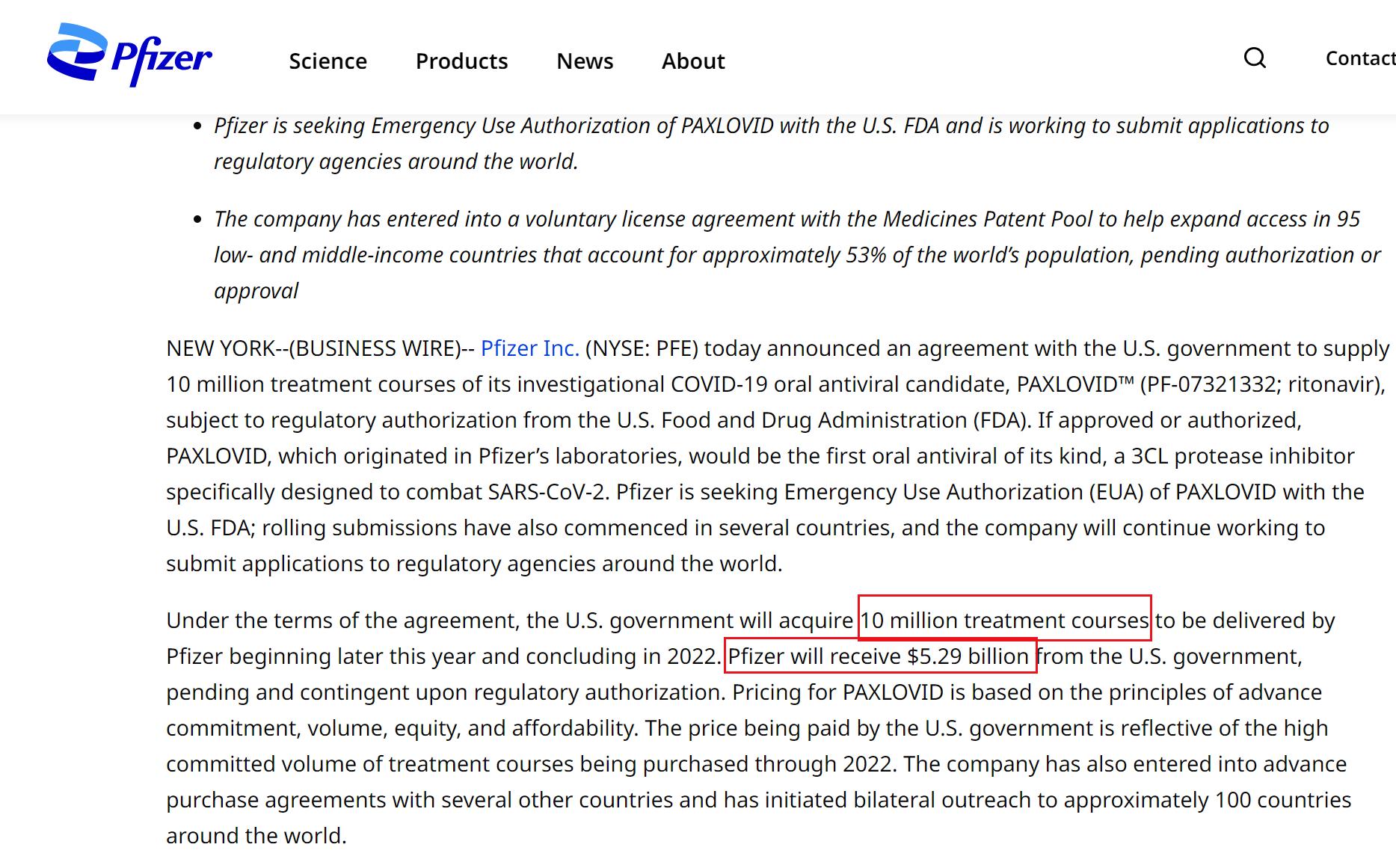Click the text "(NYSE: PFE)"
This screenshot has height=868, width=1396.
point(642,348)
